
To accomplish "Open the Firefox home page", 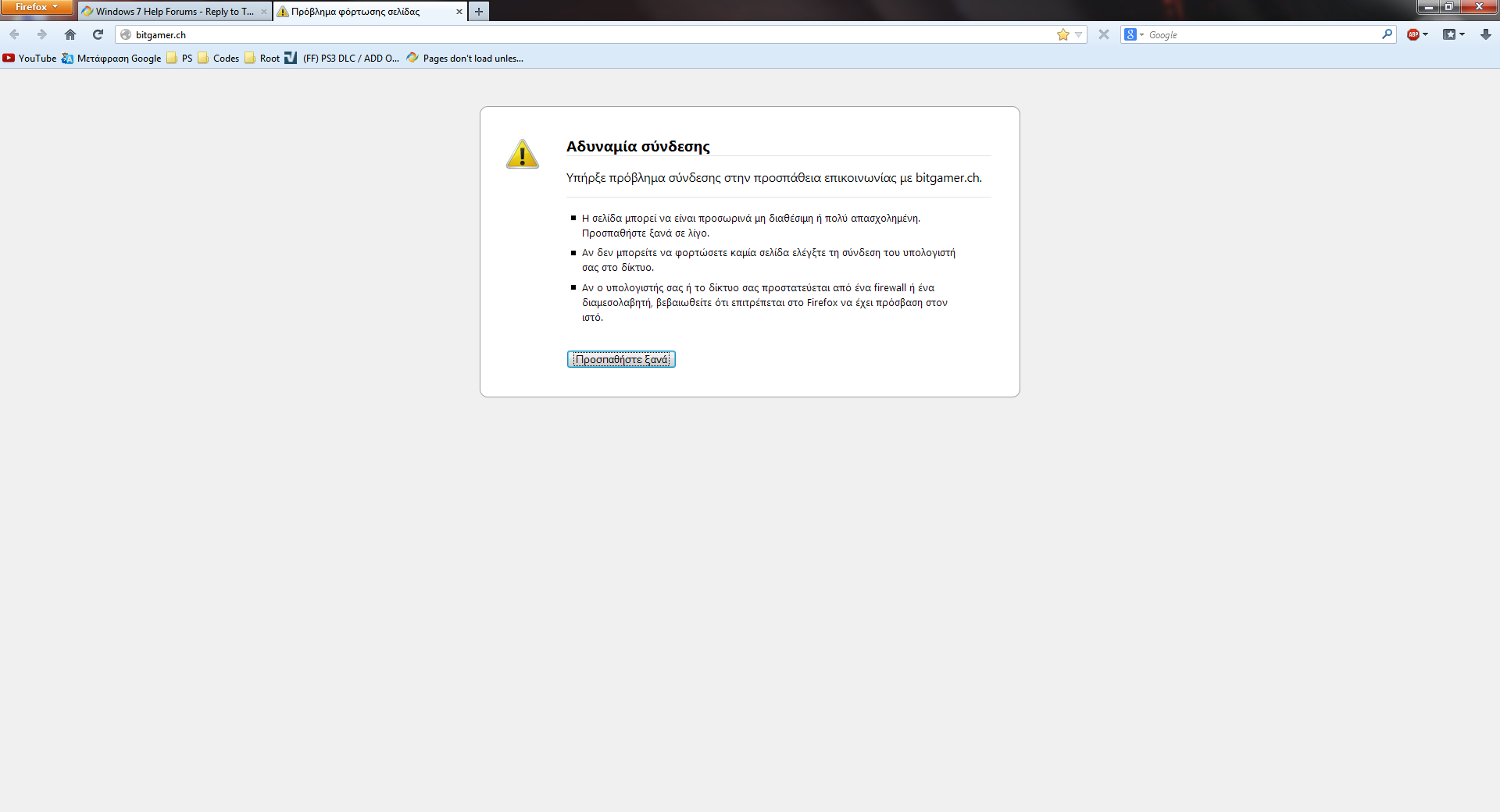I will (x=70, y=34).
